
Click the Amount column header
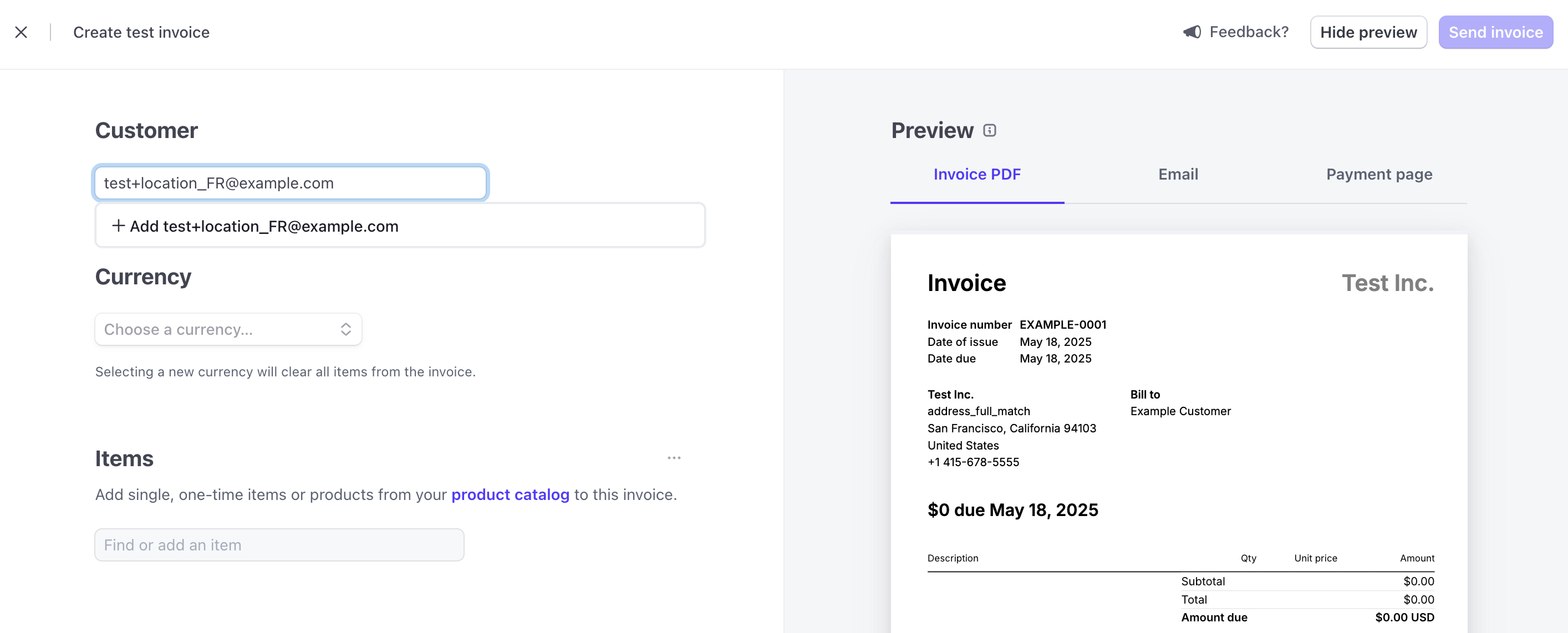pos(1417,558)
